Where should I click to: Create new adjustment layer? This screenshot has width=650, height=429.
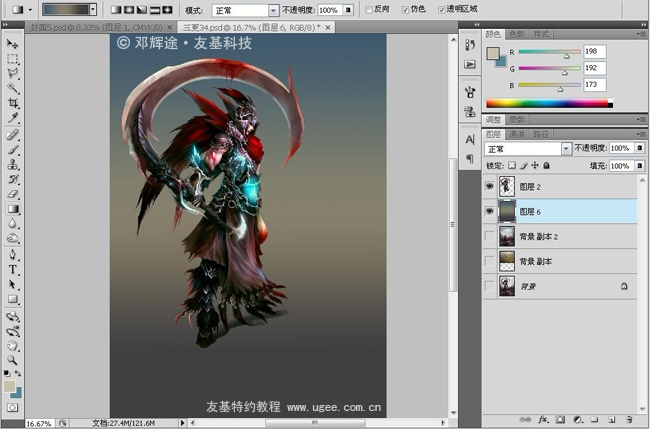click(x=577, y=419)
